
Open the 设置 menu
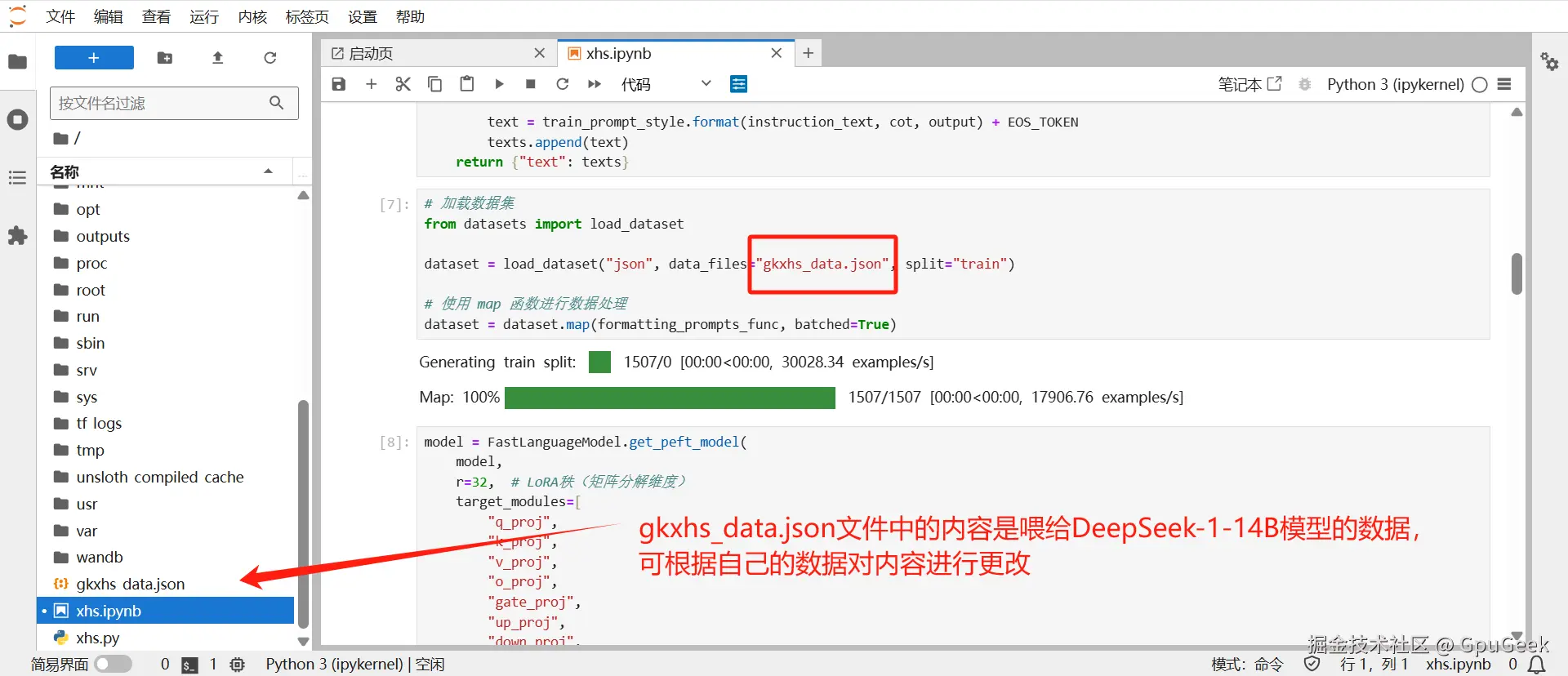363,16
